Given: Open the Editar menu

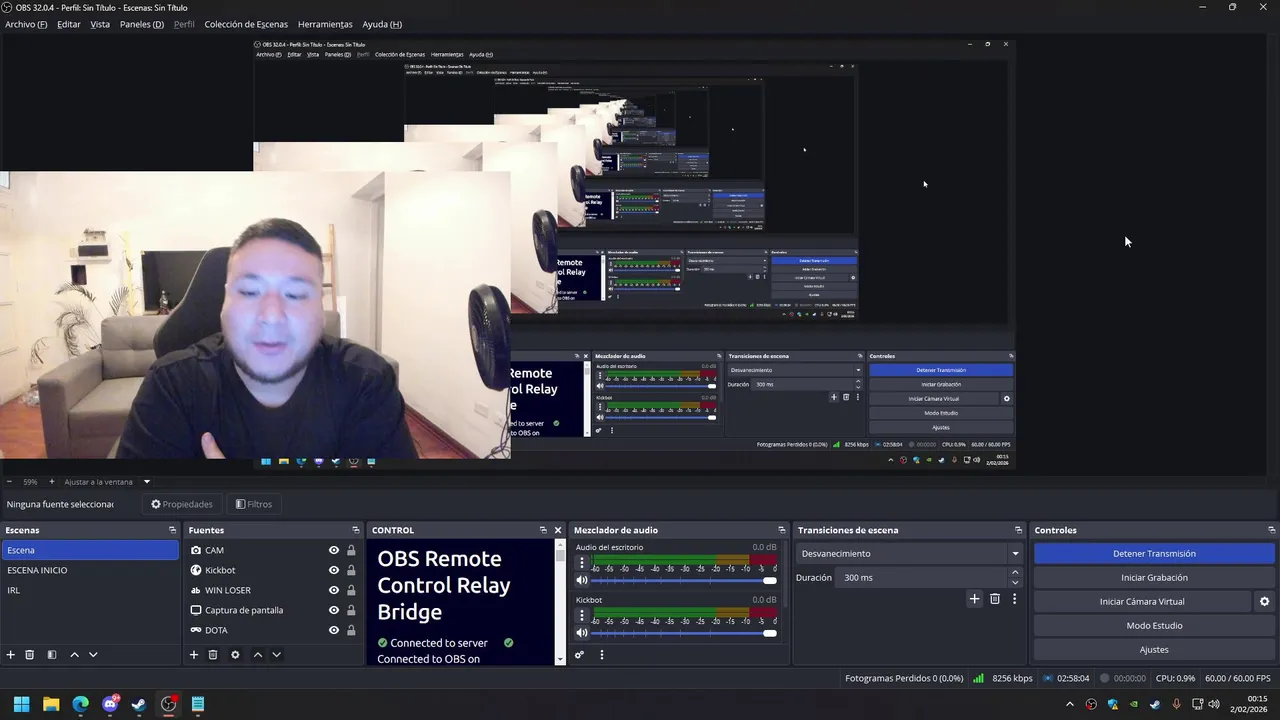Looking at the screenshot, I should coord(69,24).
